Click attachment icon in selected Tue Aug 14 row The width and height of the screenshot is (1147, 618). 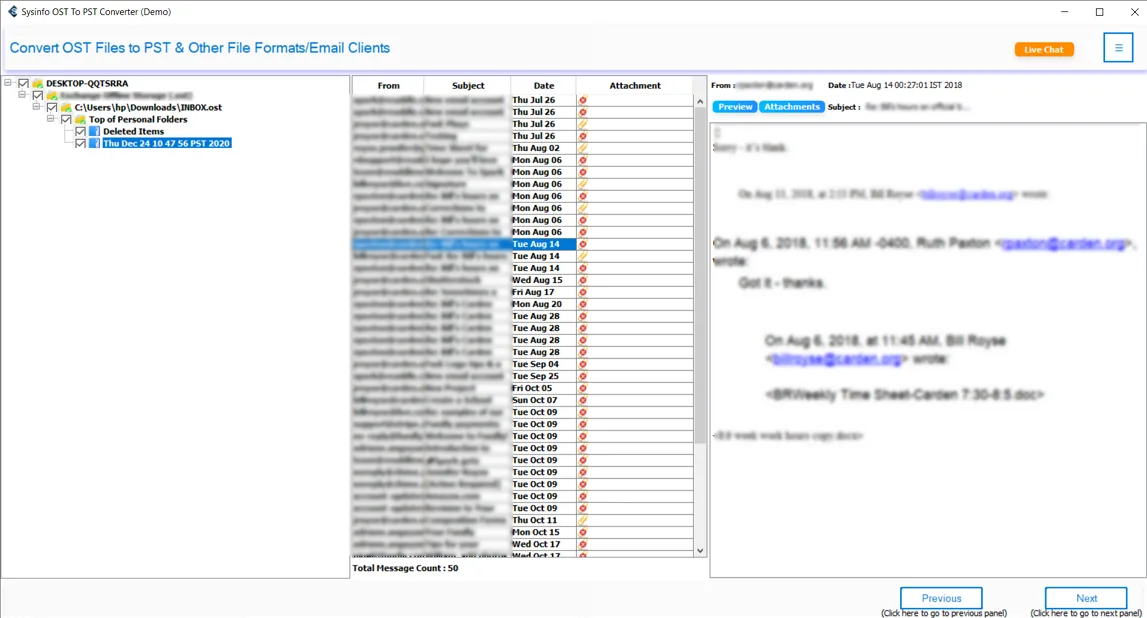coord(583,244)
